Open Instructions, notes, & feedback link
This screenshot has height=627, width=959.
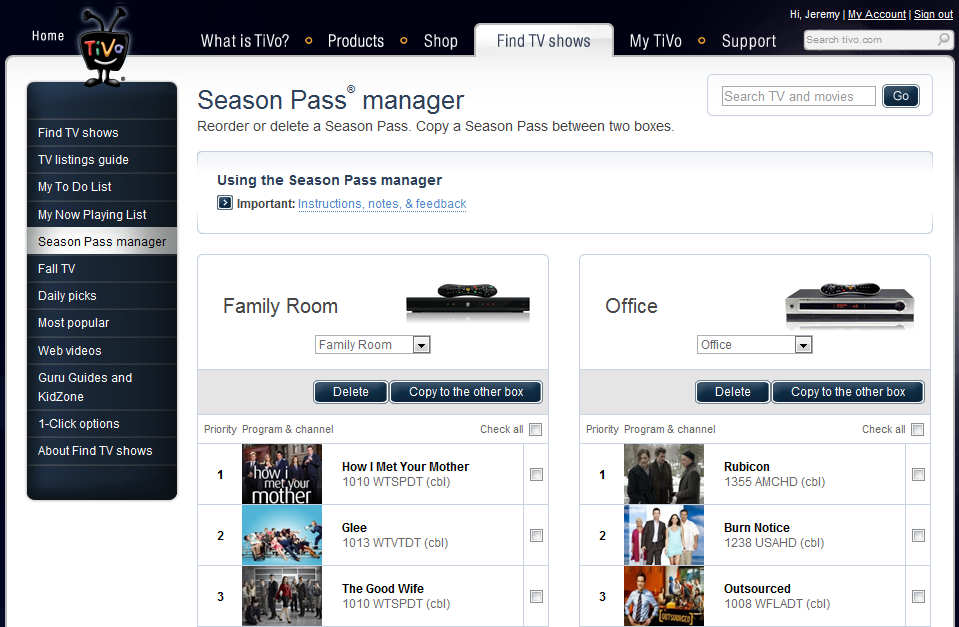[x=382, y=204]
